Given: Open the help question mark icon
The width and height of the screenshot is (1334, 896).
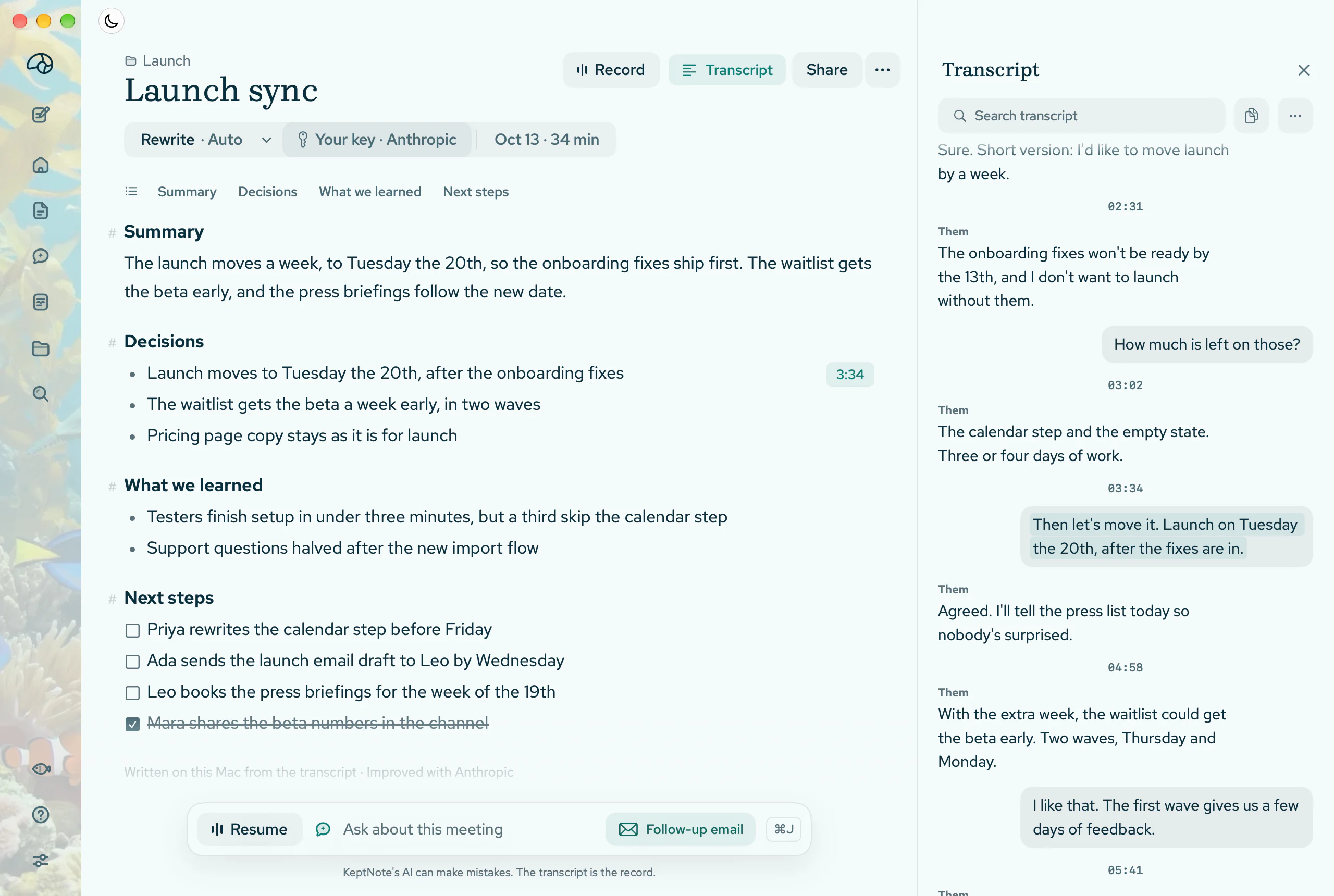Looking at the screenshot, I should pyautogui.click(x=41, y=814).
